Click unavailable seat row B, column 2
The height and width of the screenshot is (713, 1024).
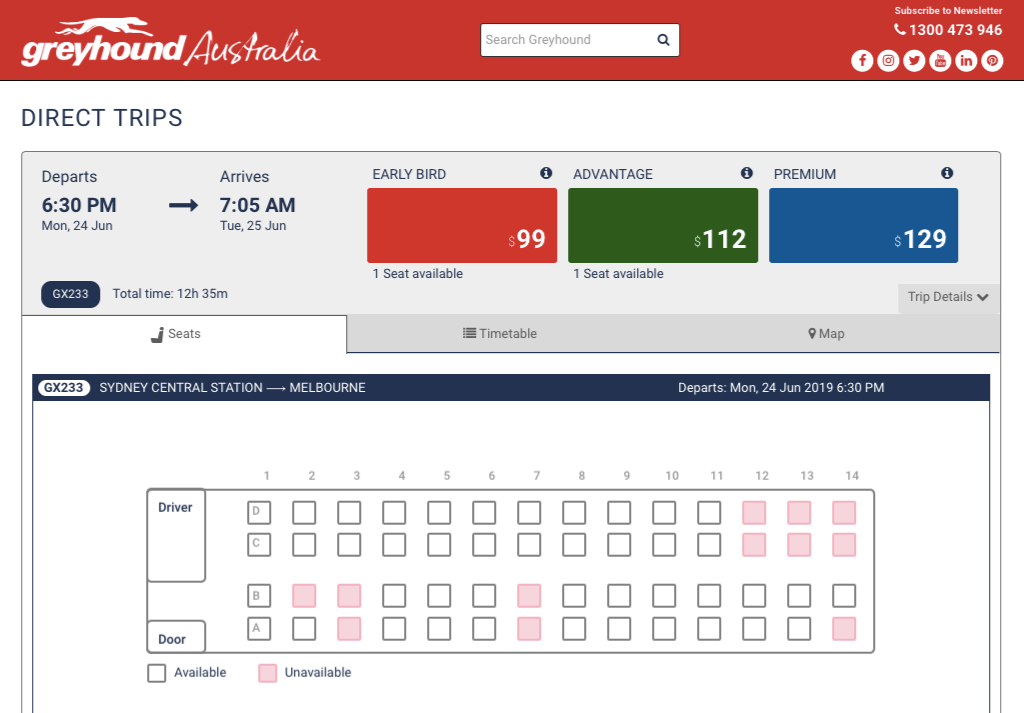click(x=304, y=595)
